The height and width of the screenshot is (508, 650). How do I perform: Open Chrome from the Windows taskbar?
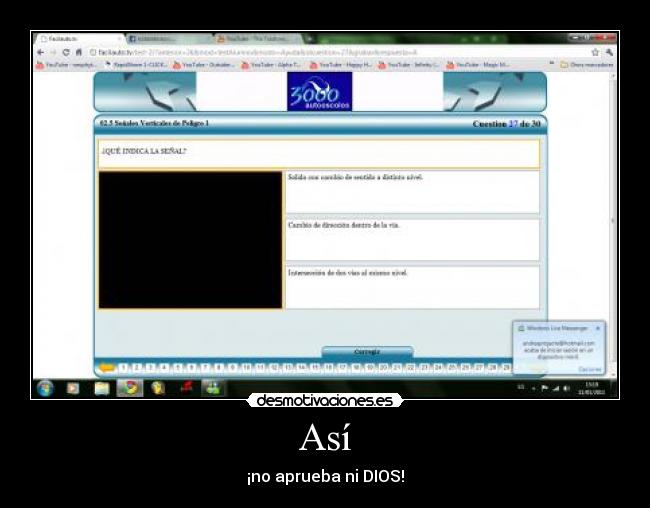coord(129,388)
